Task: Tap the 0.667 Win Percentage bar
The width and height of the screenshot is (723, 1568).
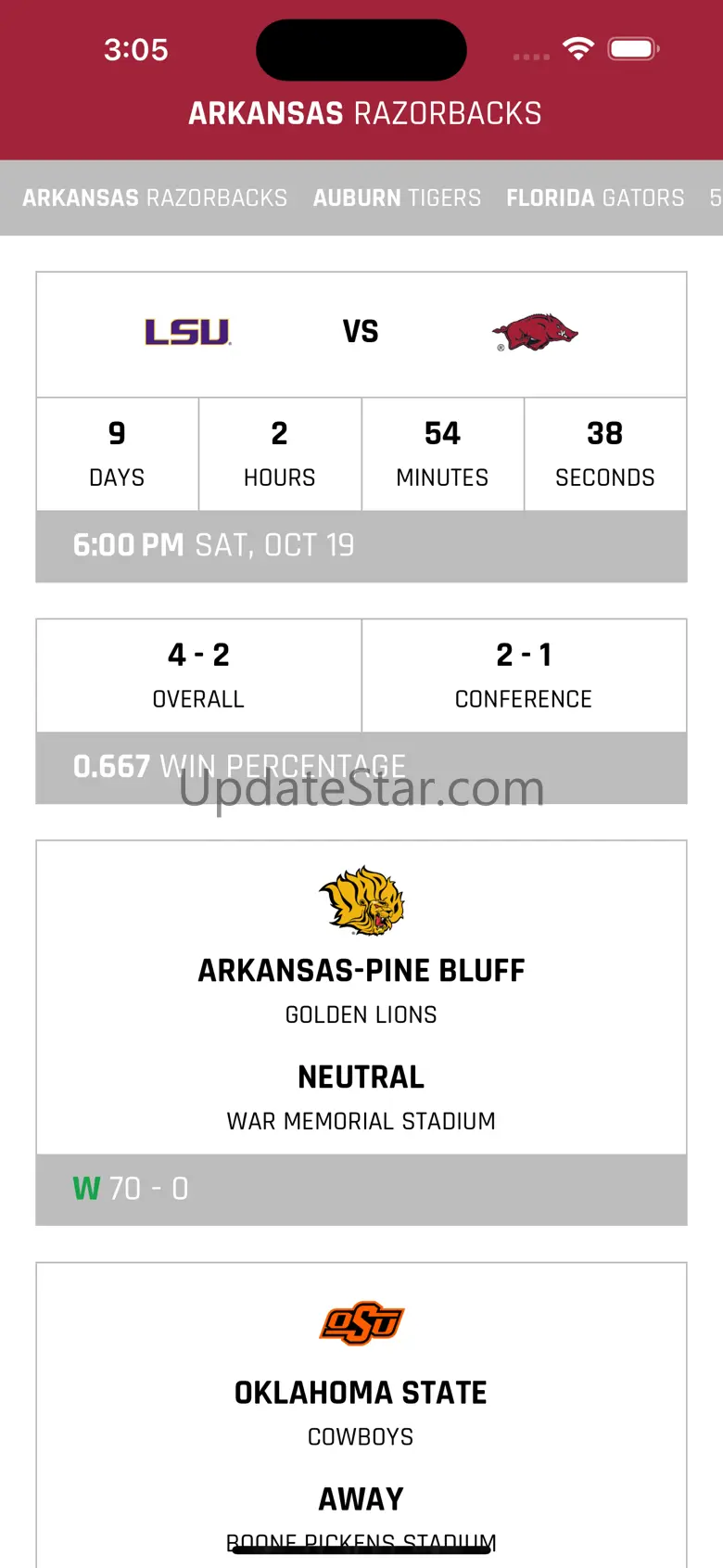Action: 361,767
